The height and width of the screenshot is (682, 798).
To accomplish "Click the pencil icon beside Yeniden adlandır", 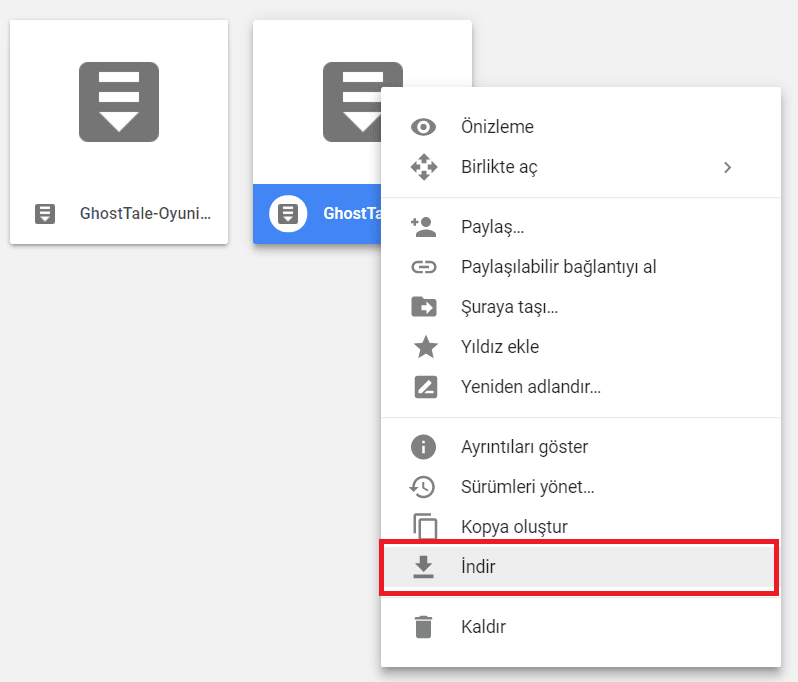I will click(x=425, y=387).
